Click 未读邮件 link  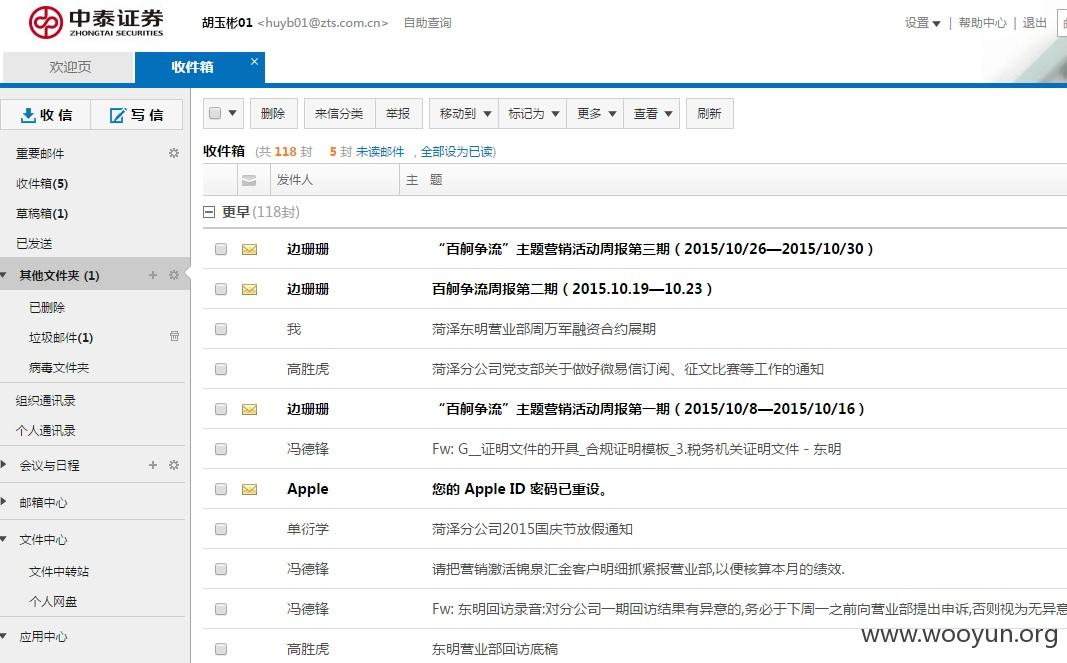380,152
